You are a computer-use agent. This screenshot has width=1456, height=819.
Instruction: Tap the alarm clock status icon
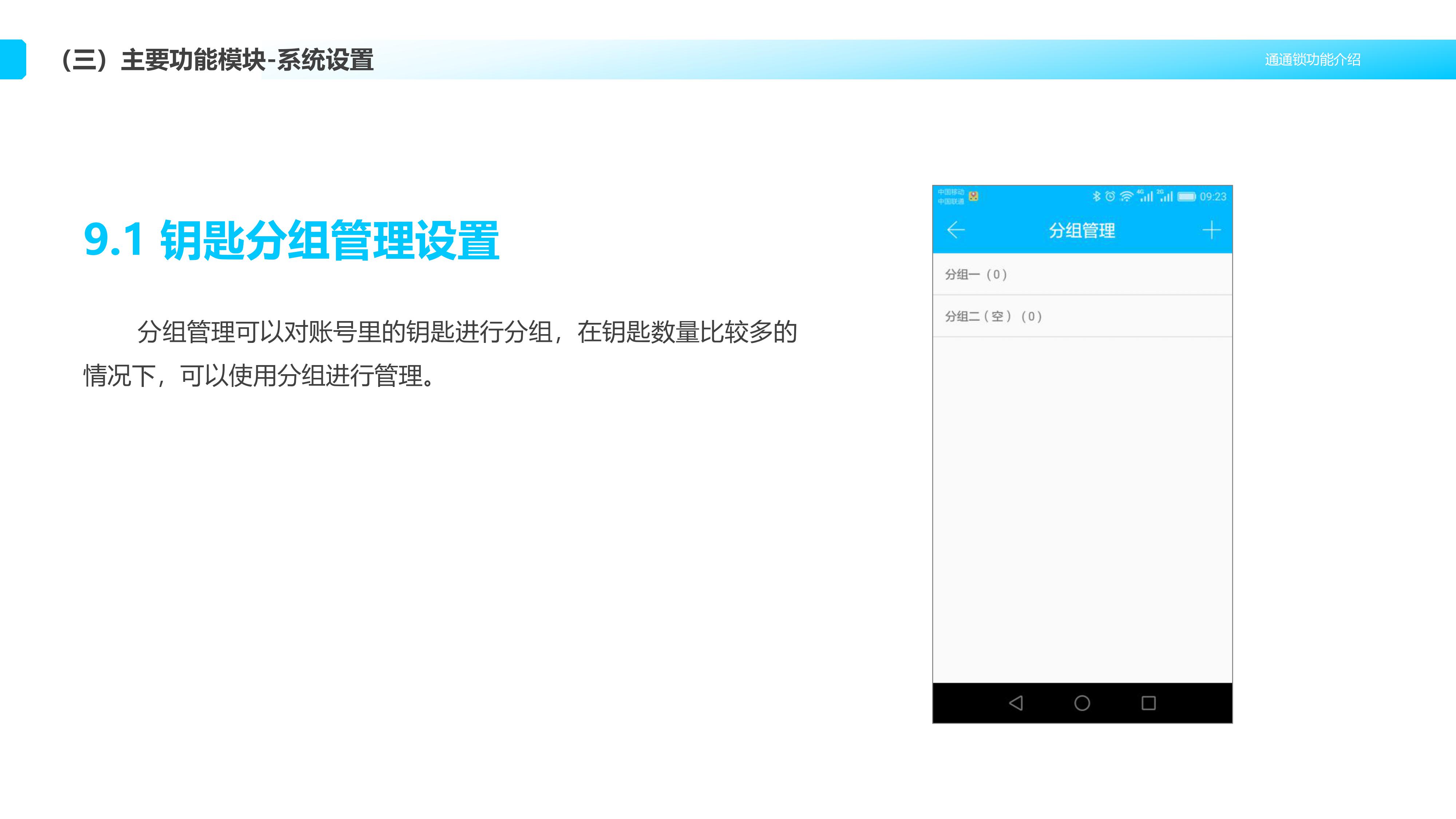tap(1110, 196)
